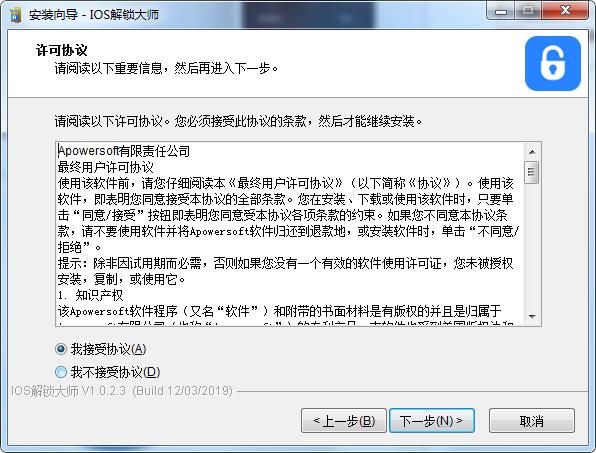596x453 pixels.
Task: Click the 取消 cancel button
Action: point(532,421)
